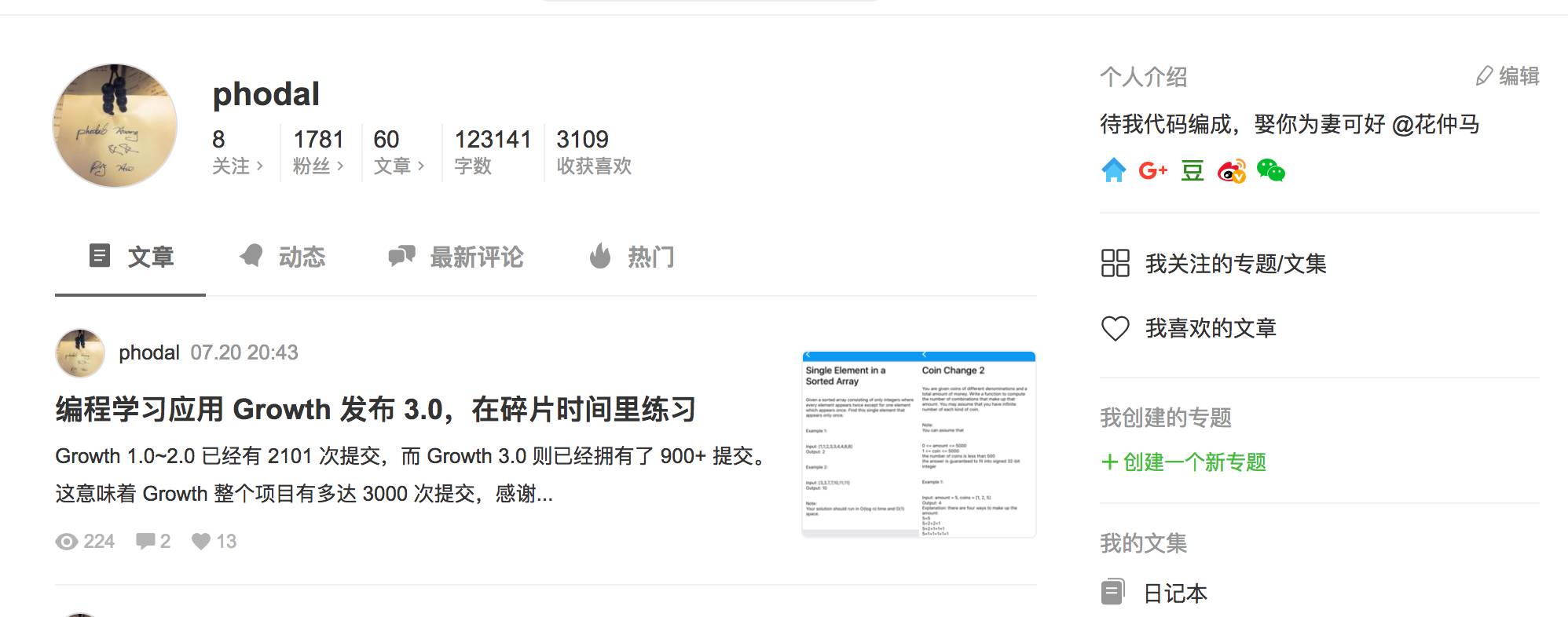
Task: Open the Google+ profile icon
Action: 1152,170
